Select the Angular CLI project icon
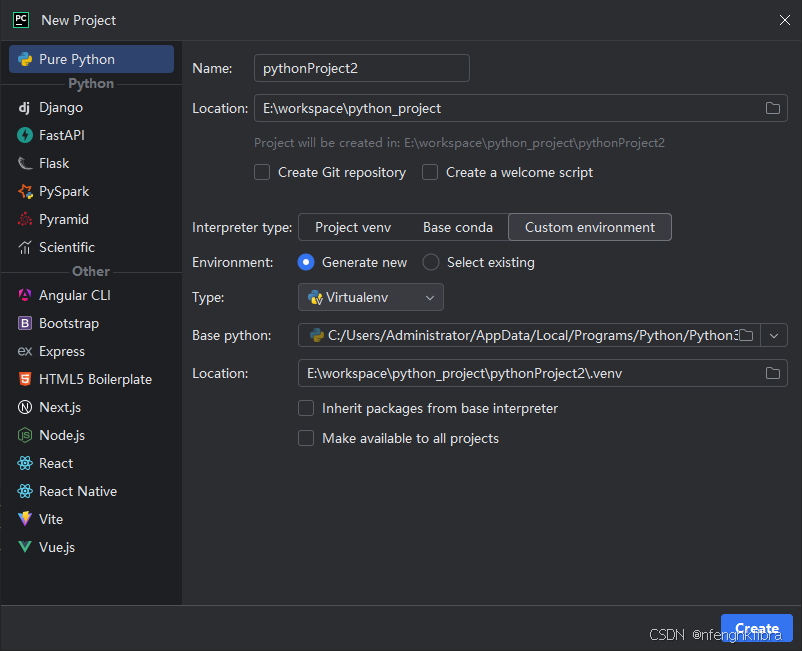Viewport: 802px width, 651px height. coord(25,295)
